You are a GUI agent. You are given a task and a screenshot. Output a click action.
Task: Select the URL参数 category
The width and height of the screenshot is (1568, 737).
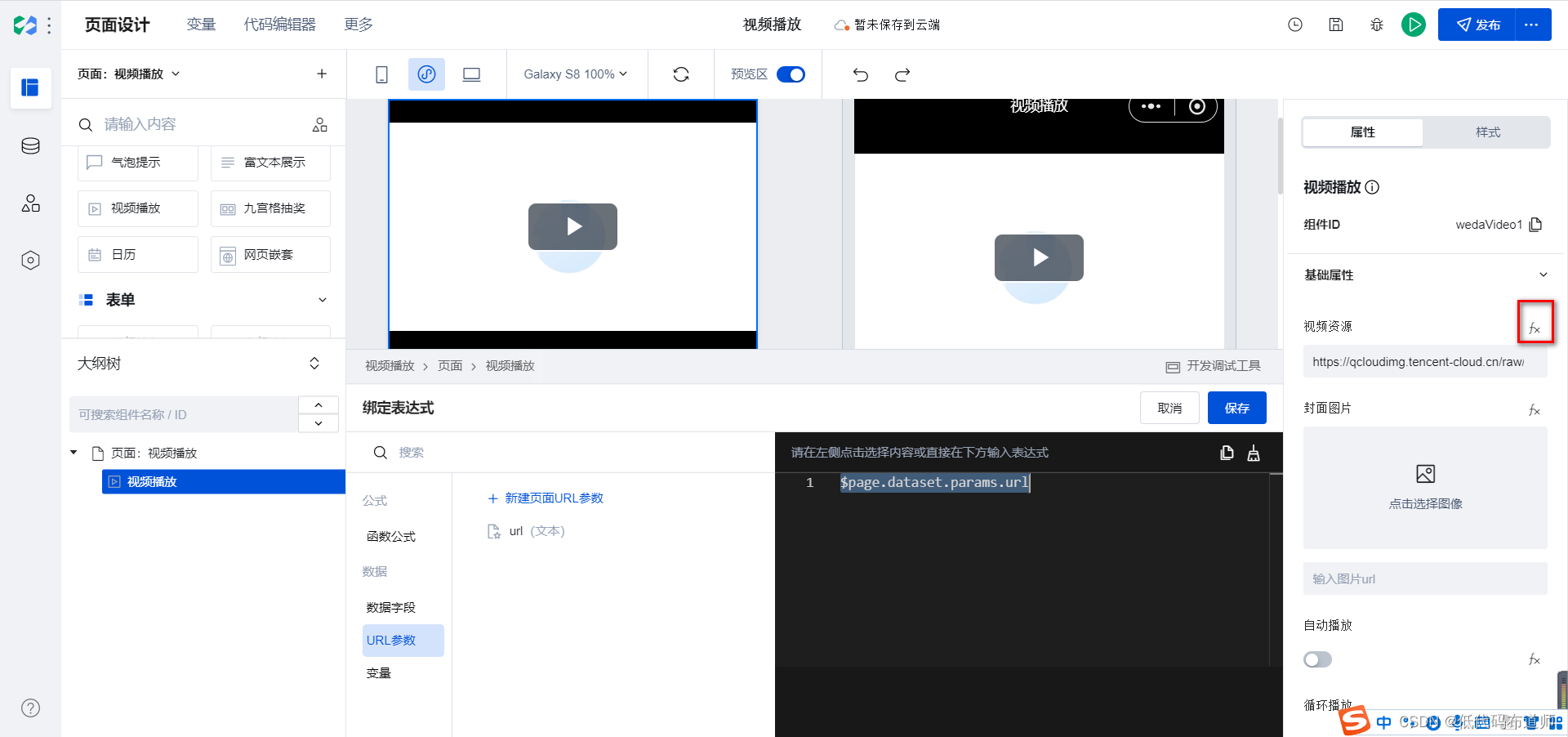coord(403,641)
